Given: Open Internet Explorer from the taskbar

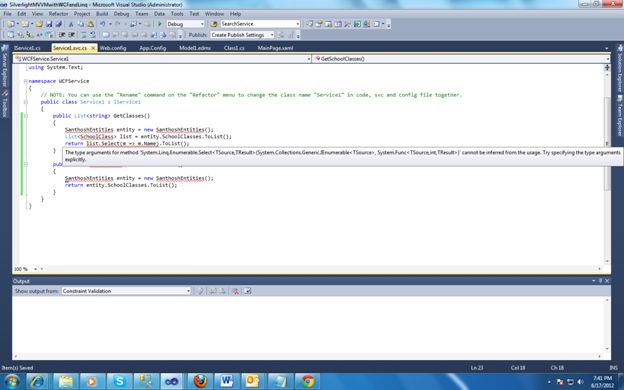Looking at the screenshot, I should [x=38, y=382].
